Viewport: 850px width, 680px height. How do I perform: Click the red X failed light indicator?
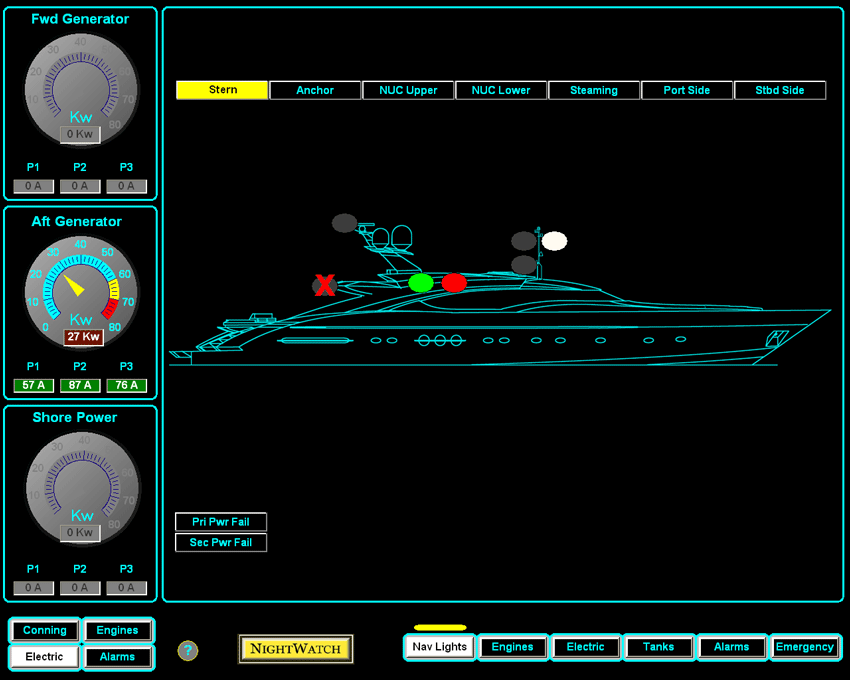323,284
